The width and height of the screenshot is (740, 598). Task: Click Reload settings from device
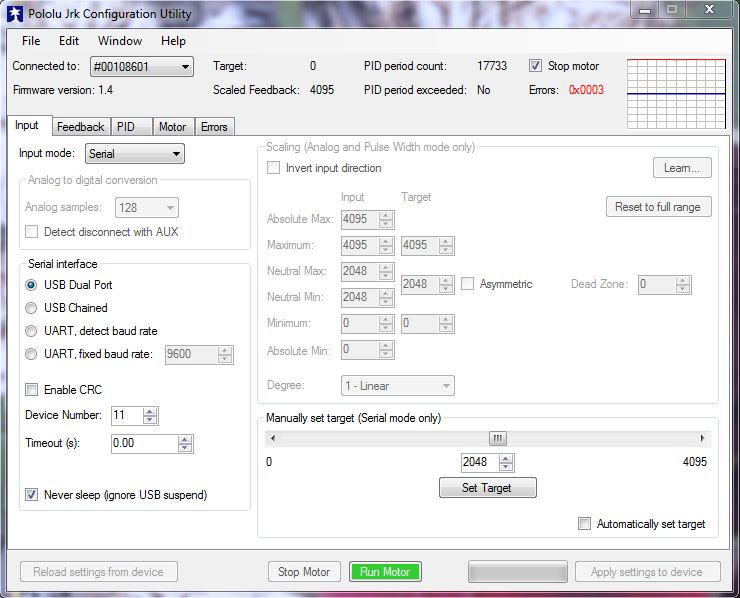99,572
